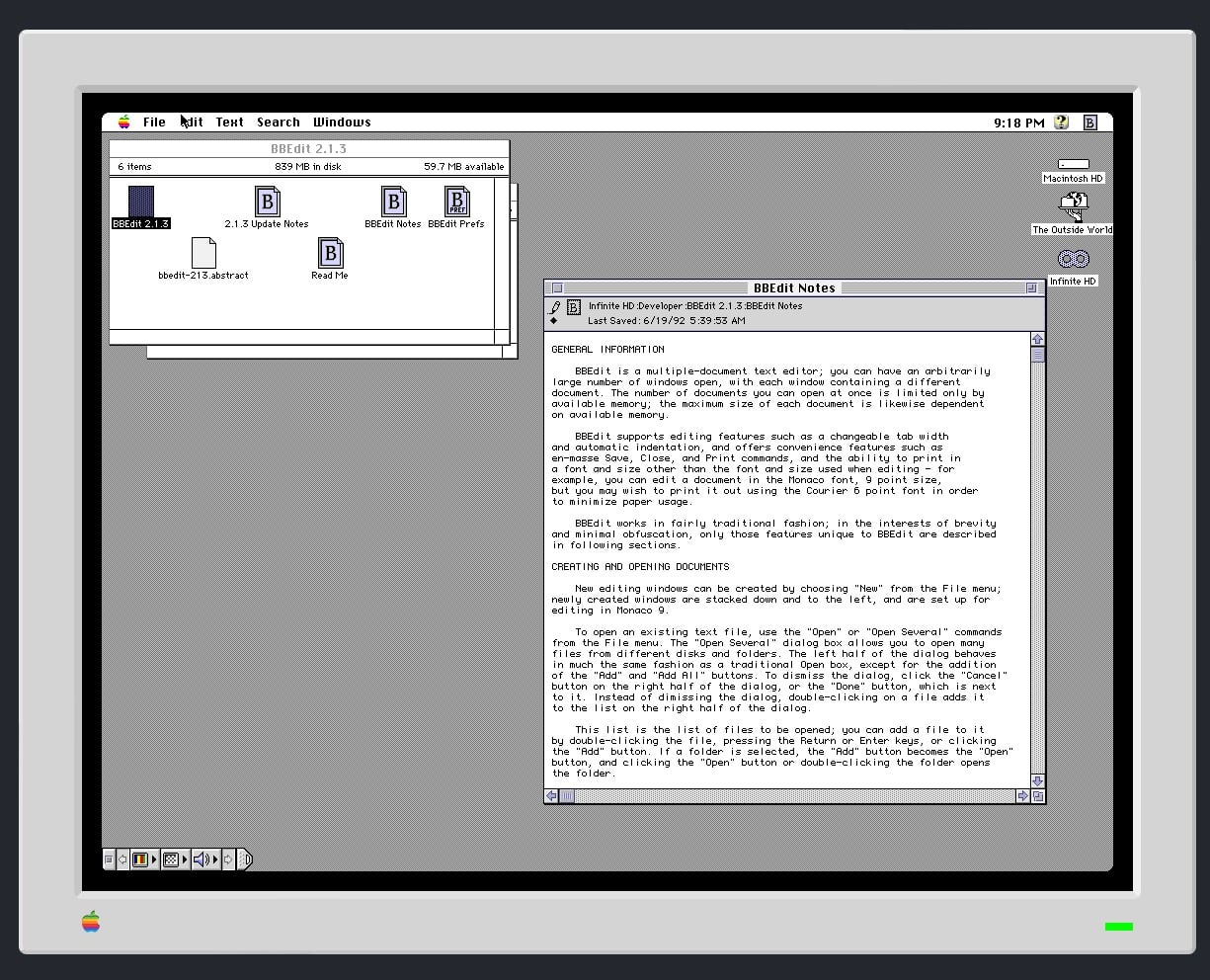Open the monitor color depth strip module
Screen dimensions: 1210x980
coord(140,859)
